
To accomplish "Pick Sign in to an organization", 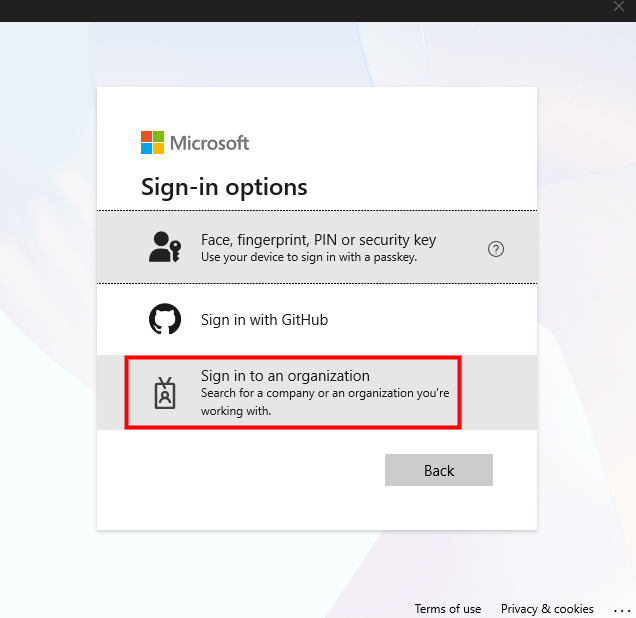I will 285,376.
